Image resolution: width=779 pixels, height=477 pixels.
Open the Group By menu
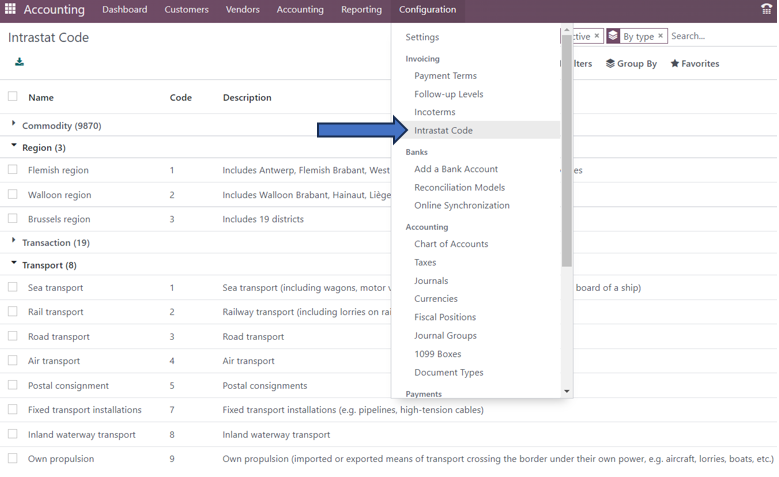click(x=631, y=64)
